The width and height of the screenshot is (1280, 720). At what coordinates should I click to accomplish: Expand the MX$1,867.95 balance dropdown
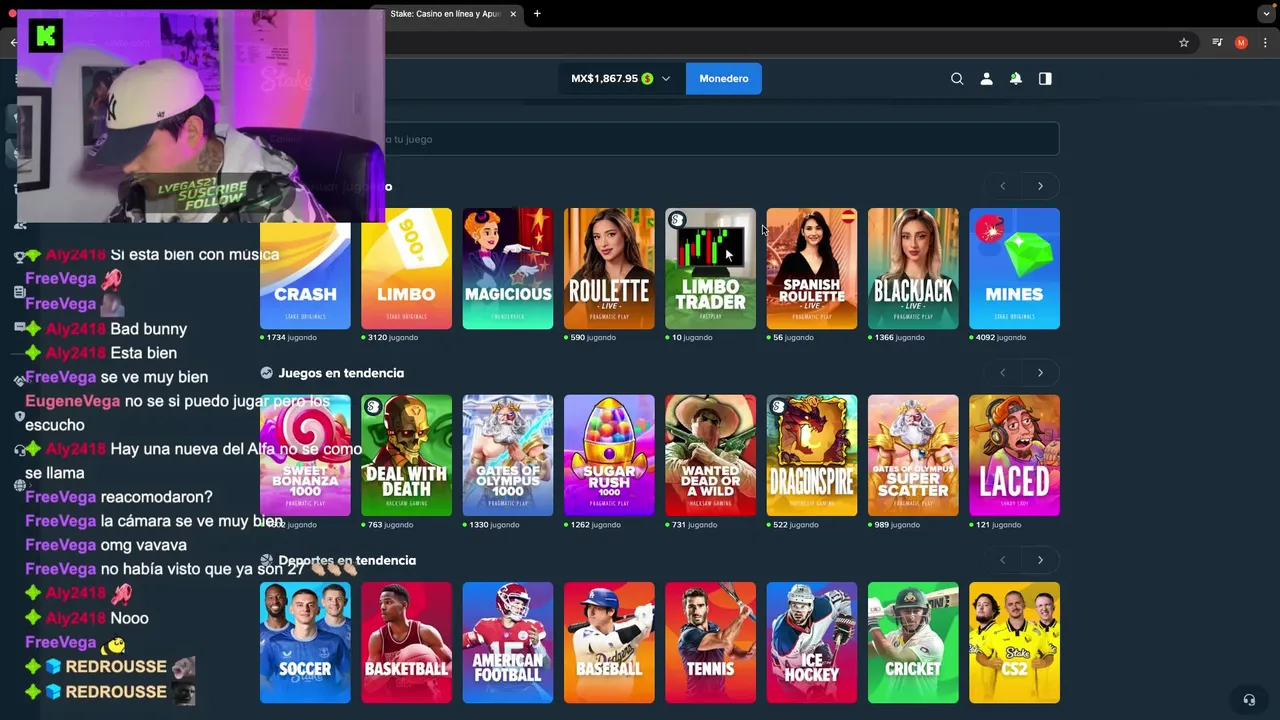pyautogui.click(x=621, y=79)
